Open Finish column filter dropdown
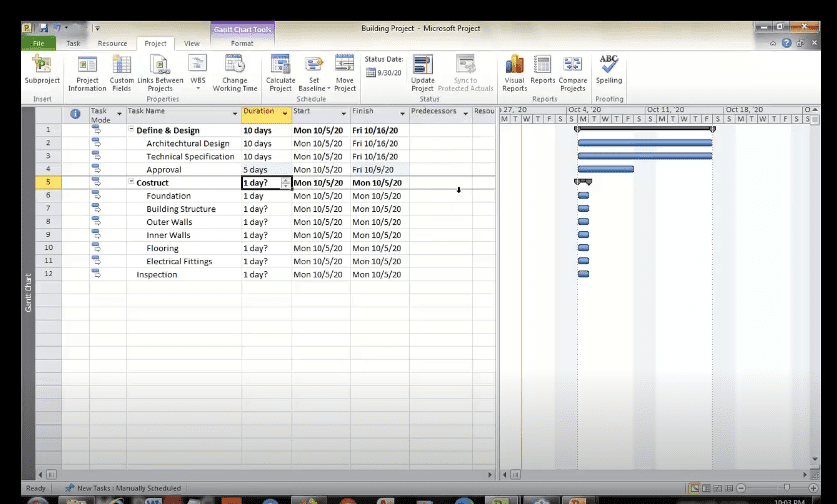This screenshot has height=504, width=837. tap(402, 114)
